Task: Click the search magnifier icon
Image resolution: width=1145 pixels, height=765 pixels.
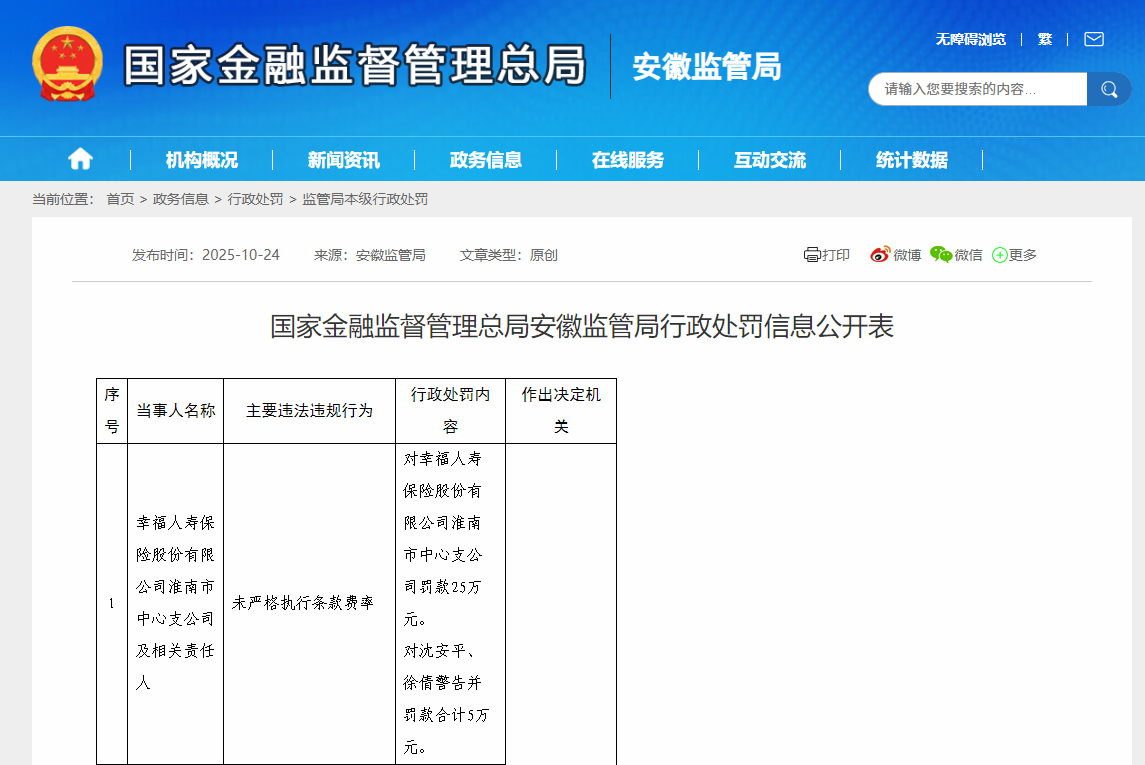Action: pos(1109,89)
